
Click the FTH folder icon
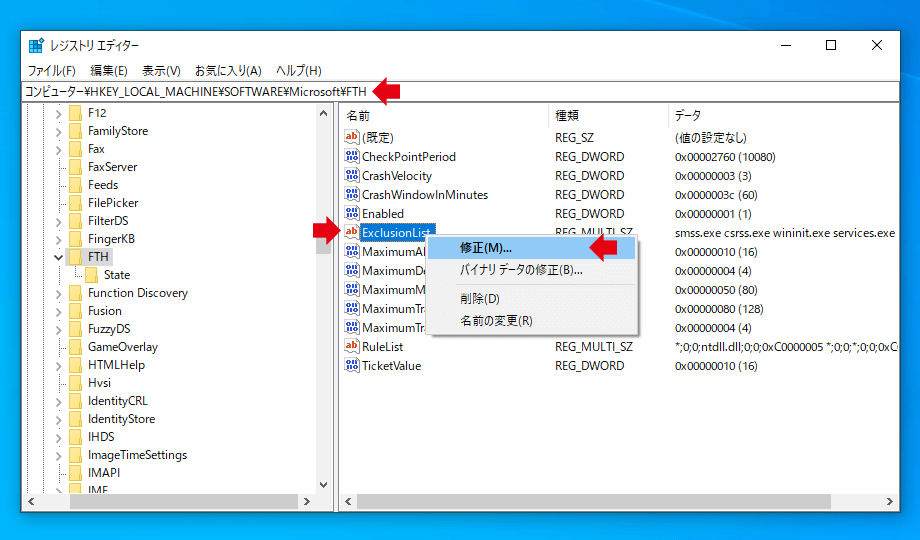click(x=76, y=257)
